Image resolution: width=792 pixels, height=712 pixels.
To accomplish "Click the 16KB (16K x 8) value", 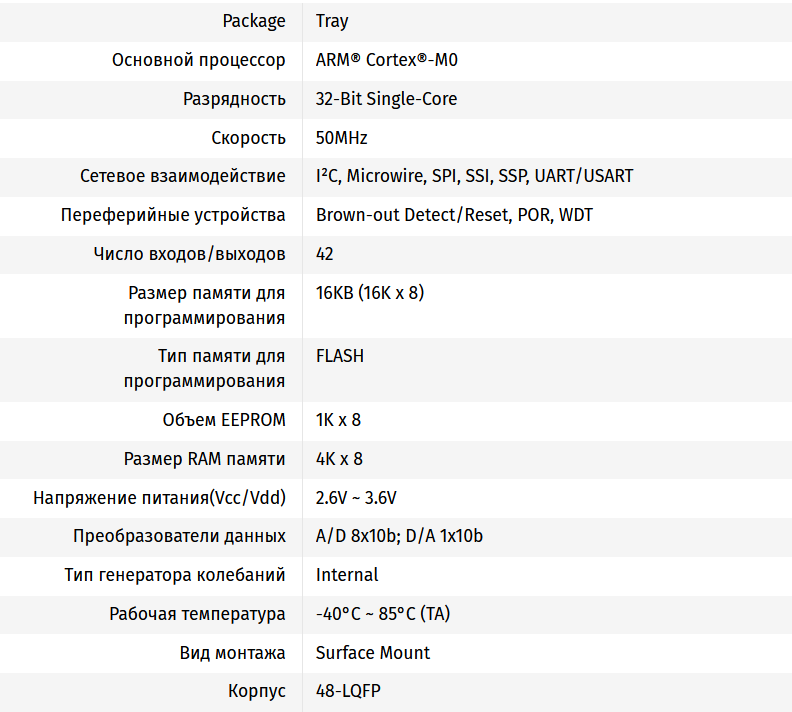I will click(370, 293).
